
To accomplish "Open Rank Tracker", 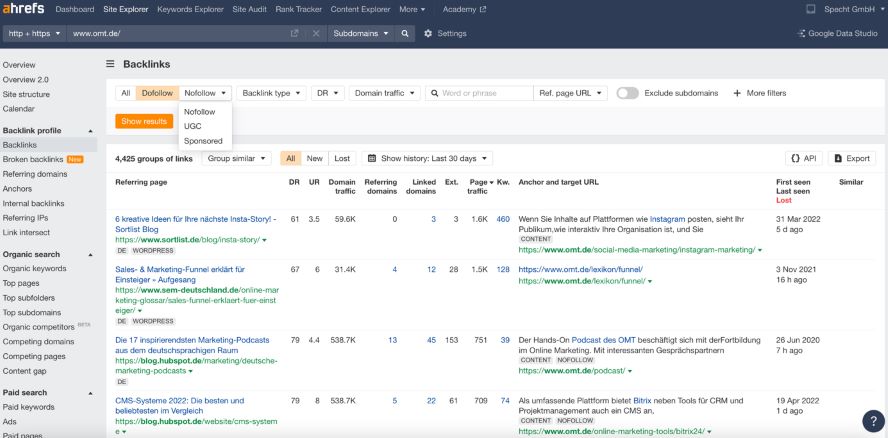I will [298, 9].
